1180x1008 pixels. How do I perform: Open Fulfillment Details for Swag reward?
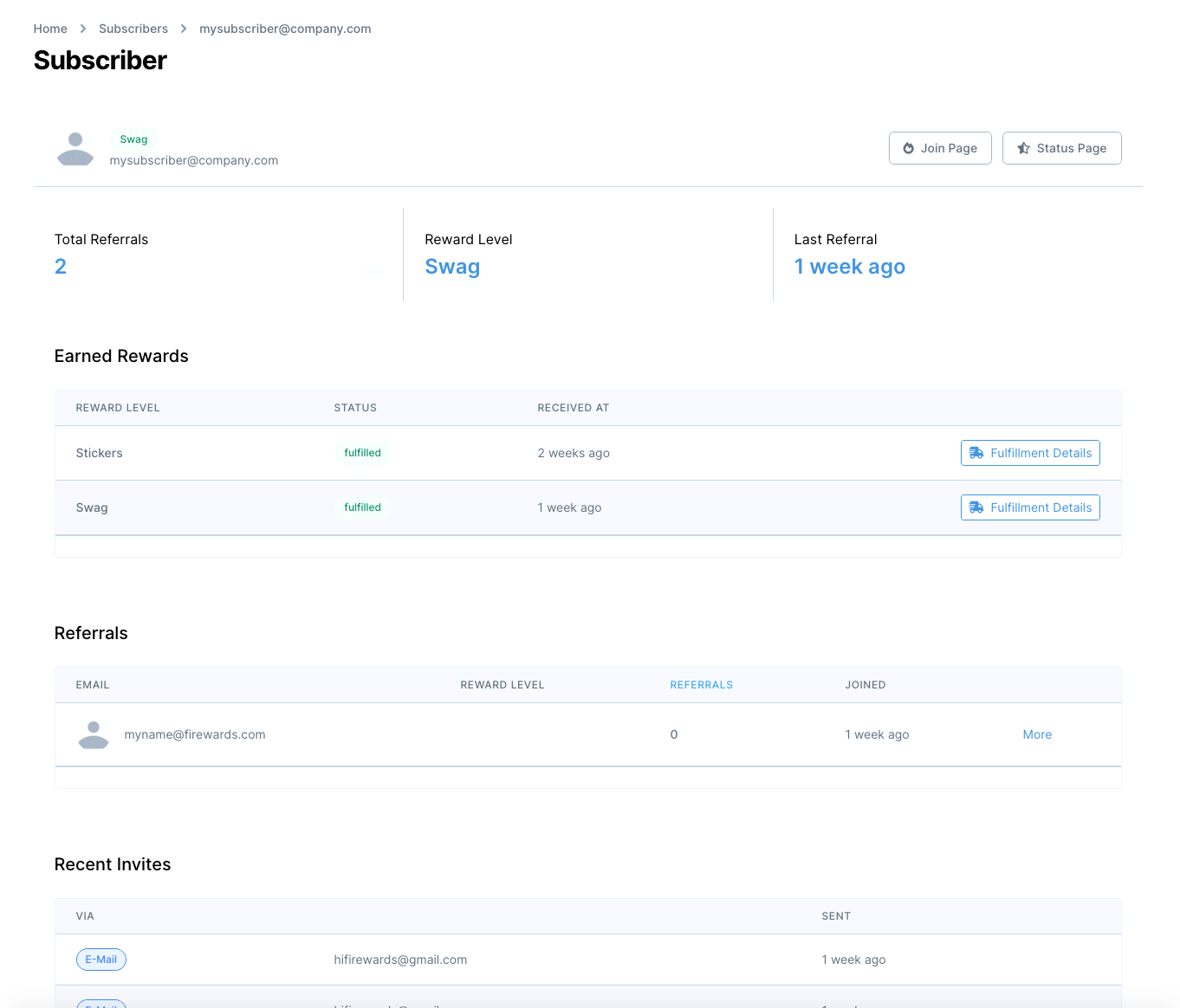pos(1030,507)
